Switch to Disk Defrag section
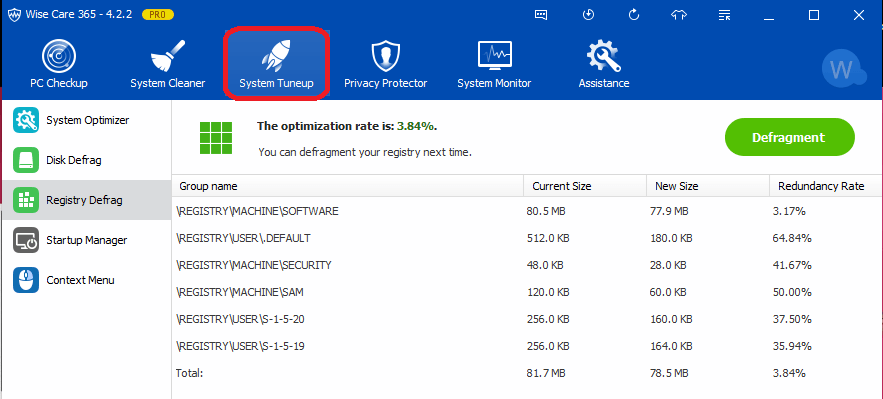The image size is (883, 399). coord(87,160)
